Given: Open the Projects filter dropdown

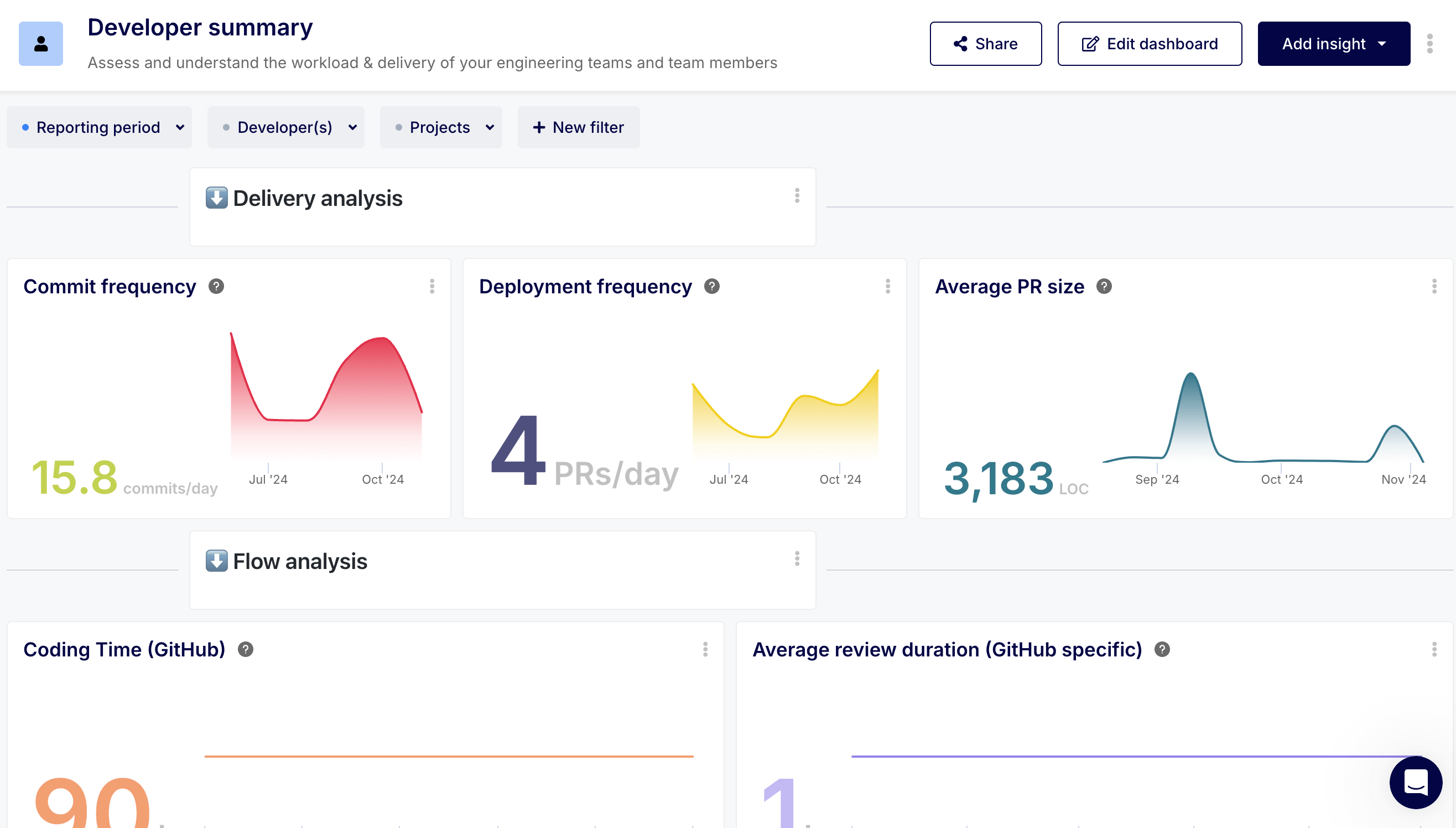Looking at the screenshot, I should [x=441, y=127].
